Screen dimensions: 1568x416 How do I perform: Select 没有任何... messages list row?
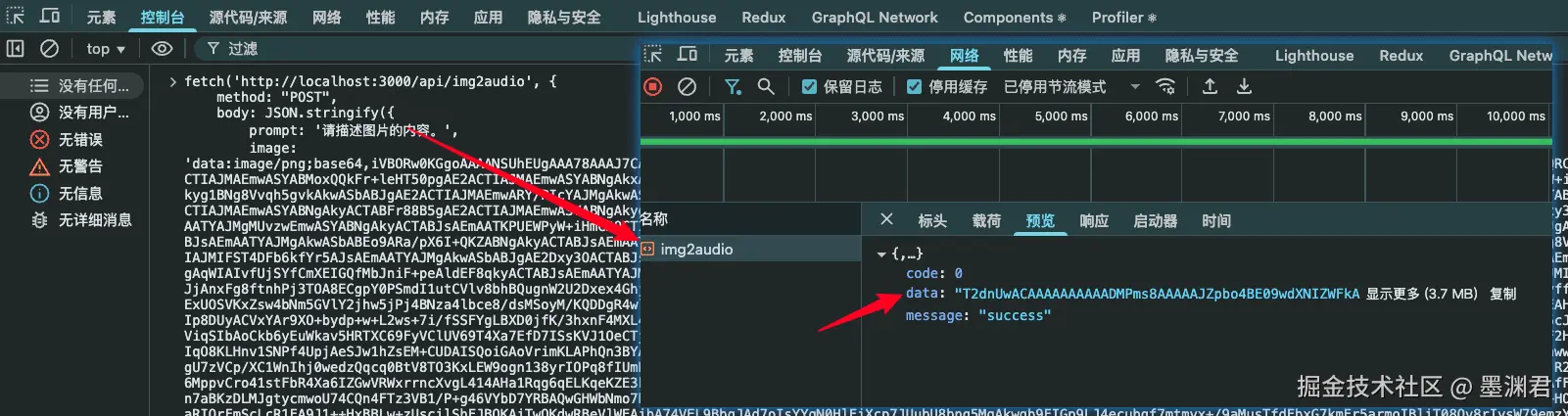[x=74, y=86]
